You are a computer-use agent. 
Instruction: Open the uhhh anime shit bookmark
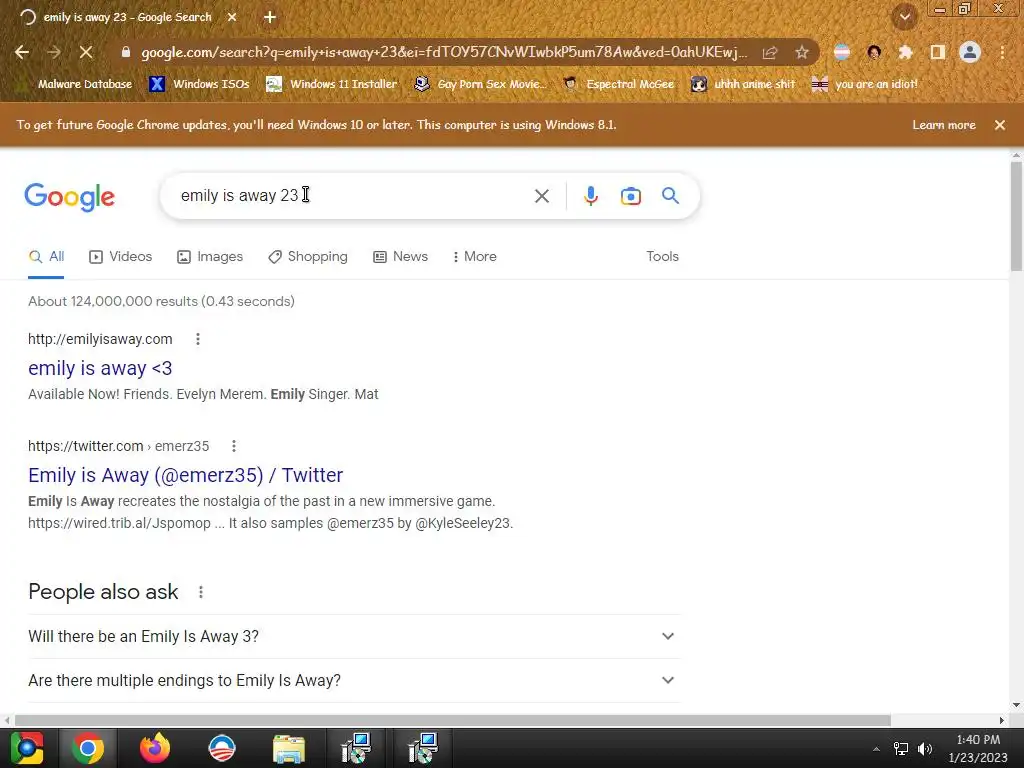[x=744, y=84]
